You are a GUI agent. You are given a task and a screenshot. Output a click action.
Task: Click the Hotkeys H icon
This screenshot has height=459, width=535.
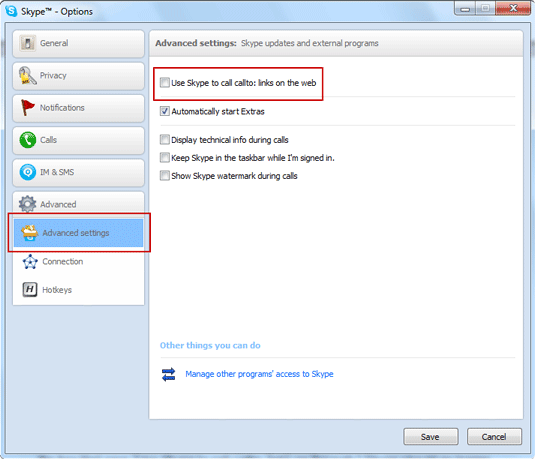point(30,290)
